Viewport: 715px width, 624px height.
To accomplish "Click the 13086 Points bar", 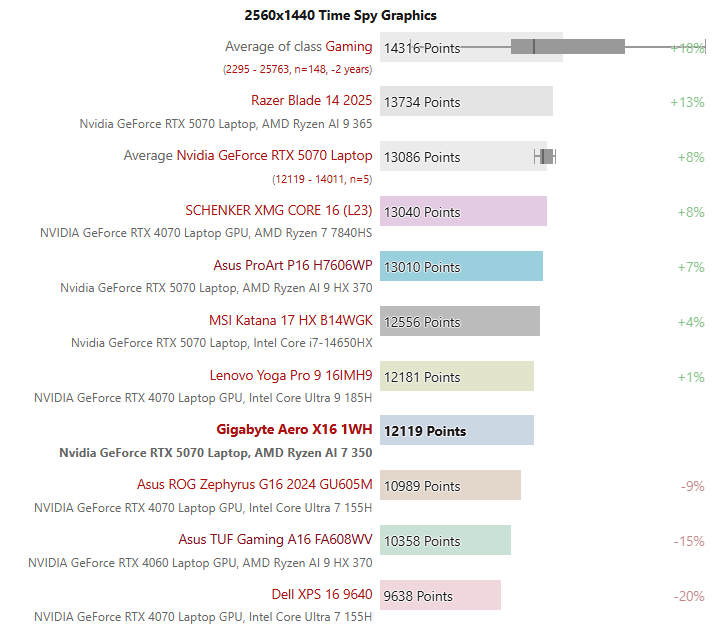I will point(463,156).
